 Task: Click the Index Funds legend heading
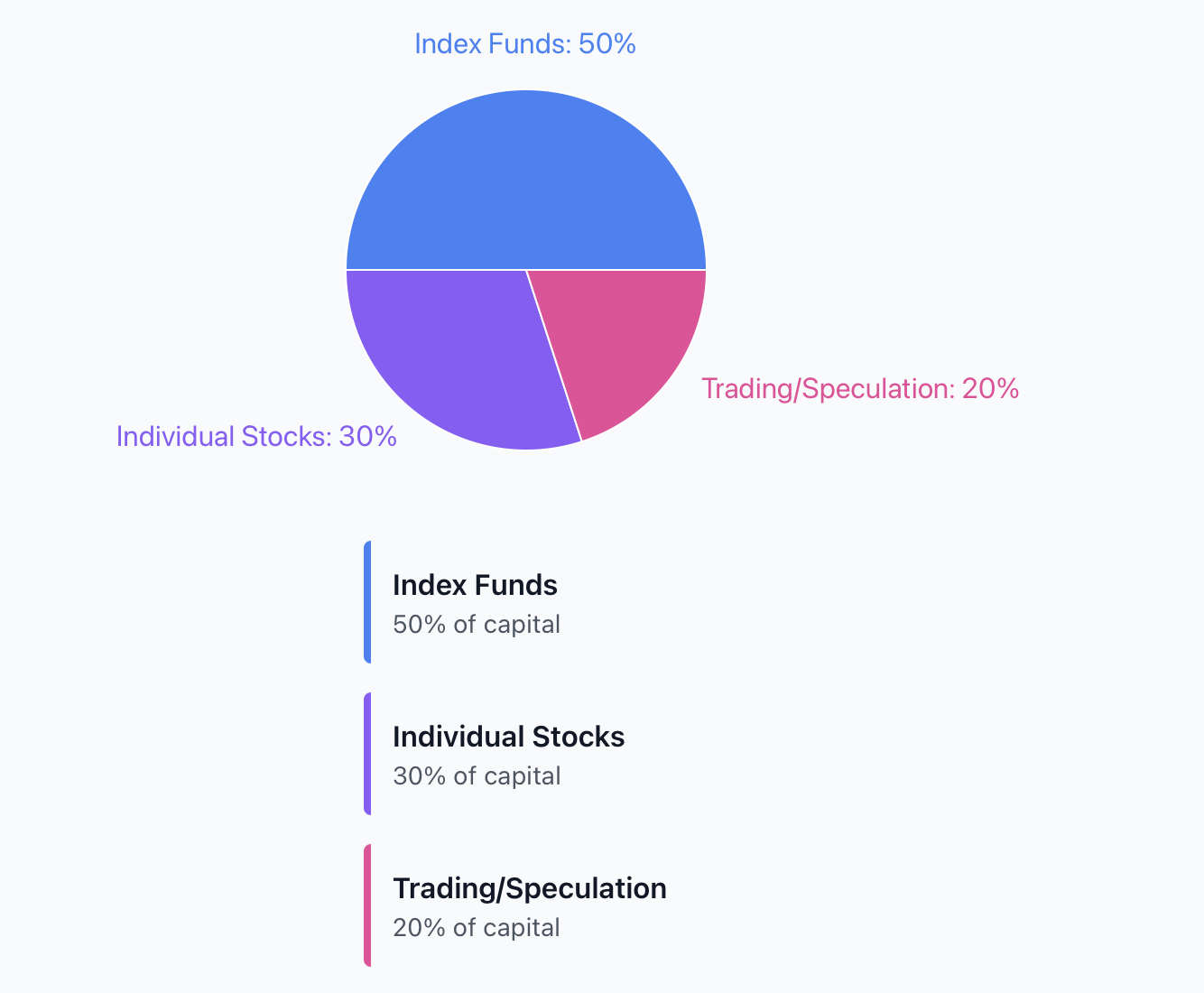[475, 585]
